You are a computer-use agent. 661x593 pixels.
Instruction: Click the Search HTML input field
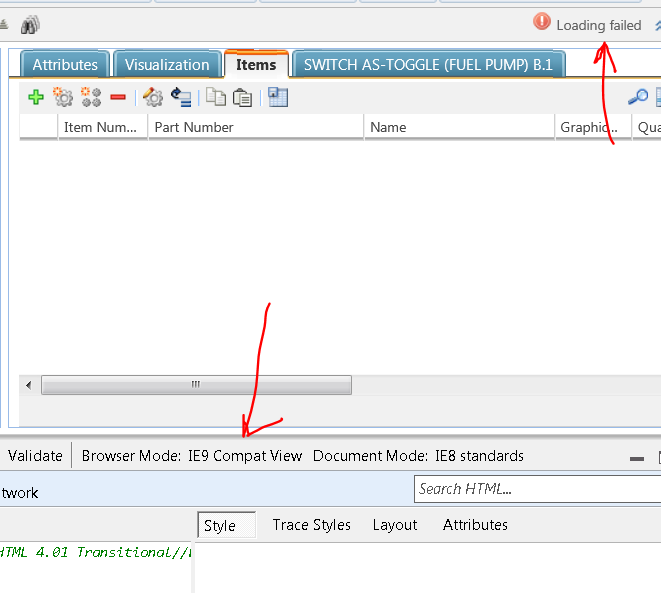(x=537, y=489)
